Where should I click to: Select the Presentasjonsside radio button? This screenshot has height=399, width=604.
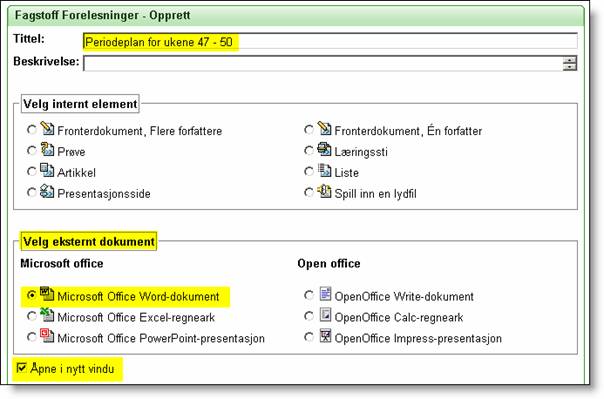coord(32,192)
